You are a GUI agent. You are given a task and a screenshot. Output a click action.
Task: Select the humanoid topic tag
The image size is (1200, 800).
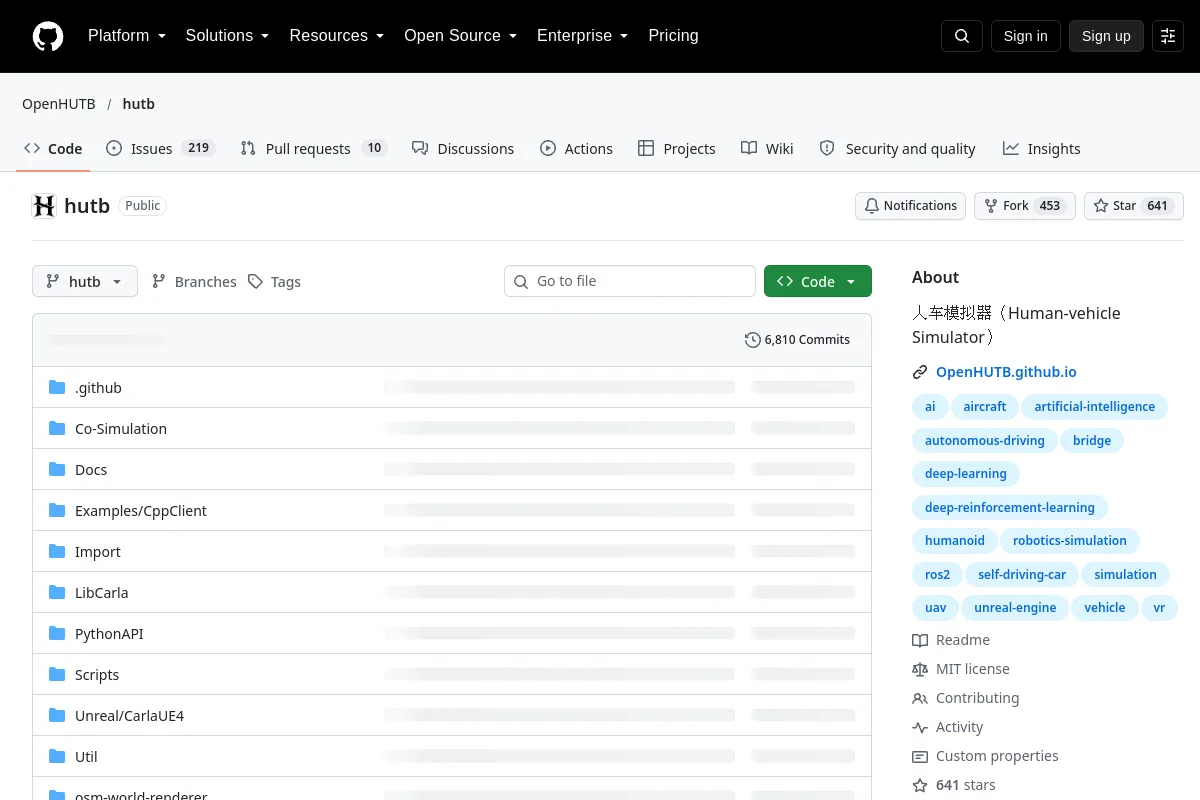coord(954,541)
